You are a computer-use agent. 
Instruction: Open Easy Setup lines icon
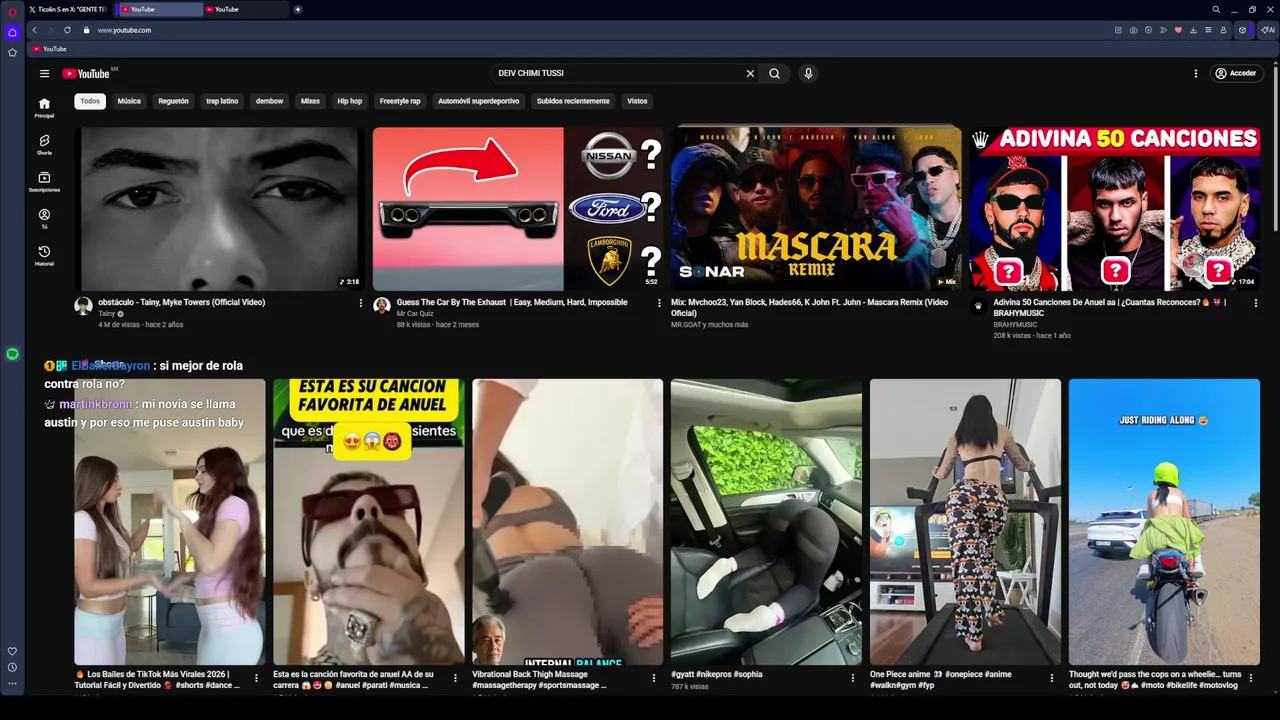[1208, 30]
